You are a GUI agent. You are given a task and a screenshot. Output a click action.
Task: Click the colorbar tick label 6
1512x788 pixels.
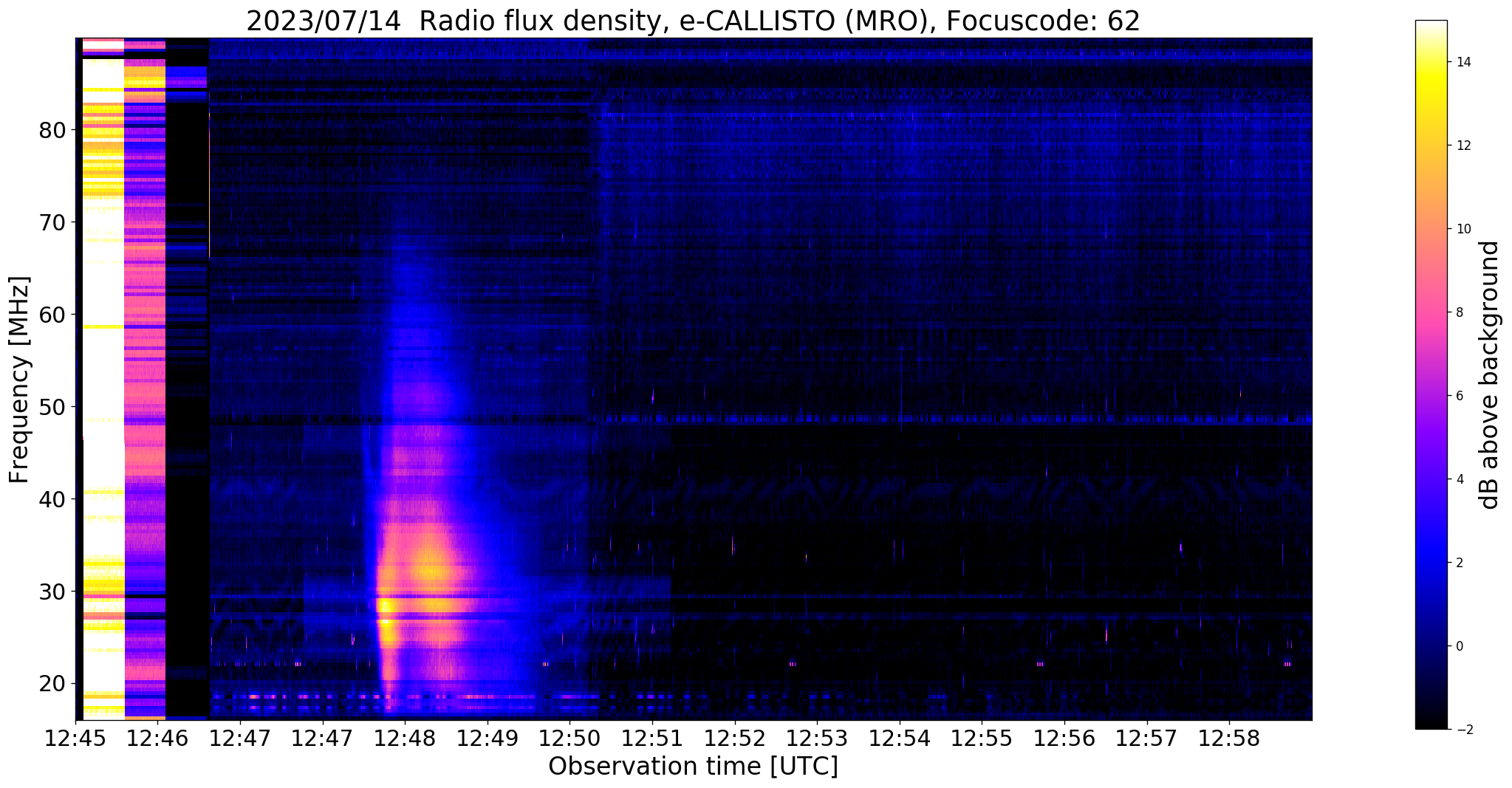coord(1460,396)
